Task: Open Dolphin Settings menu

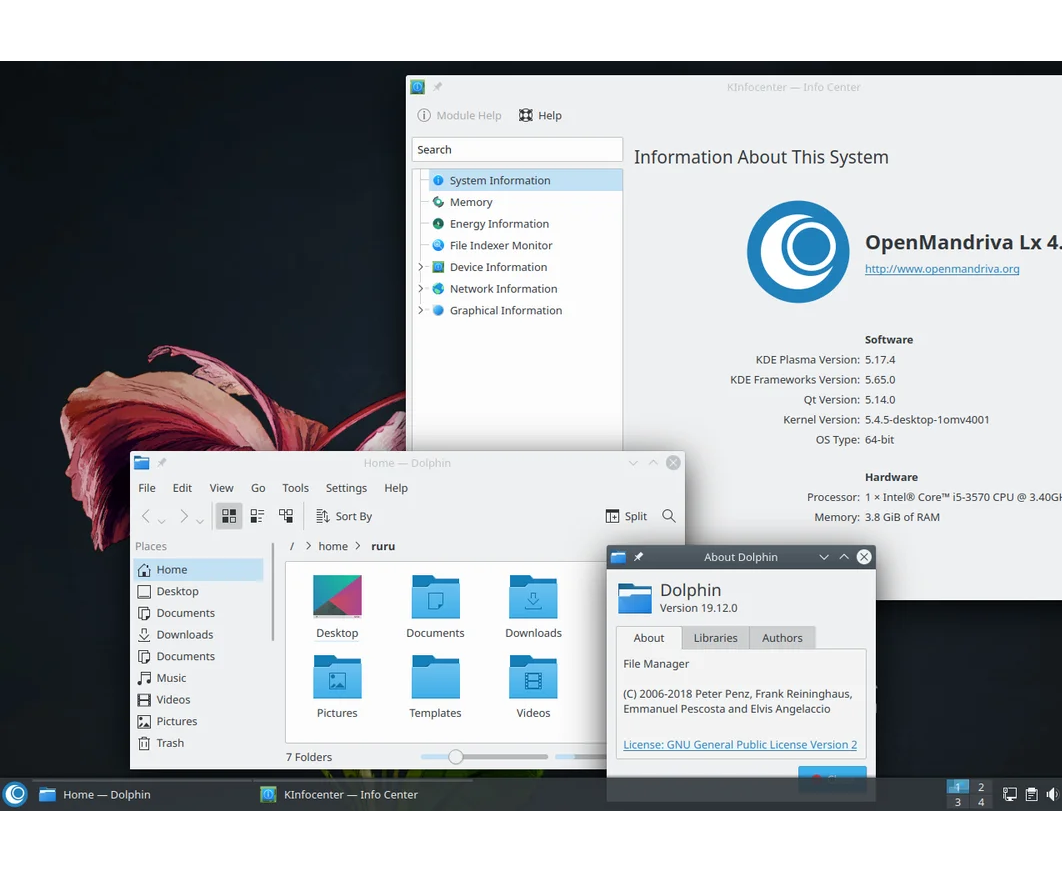Action: (346, 488)
